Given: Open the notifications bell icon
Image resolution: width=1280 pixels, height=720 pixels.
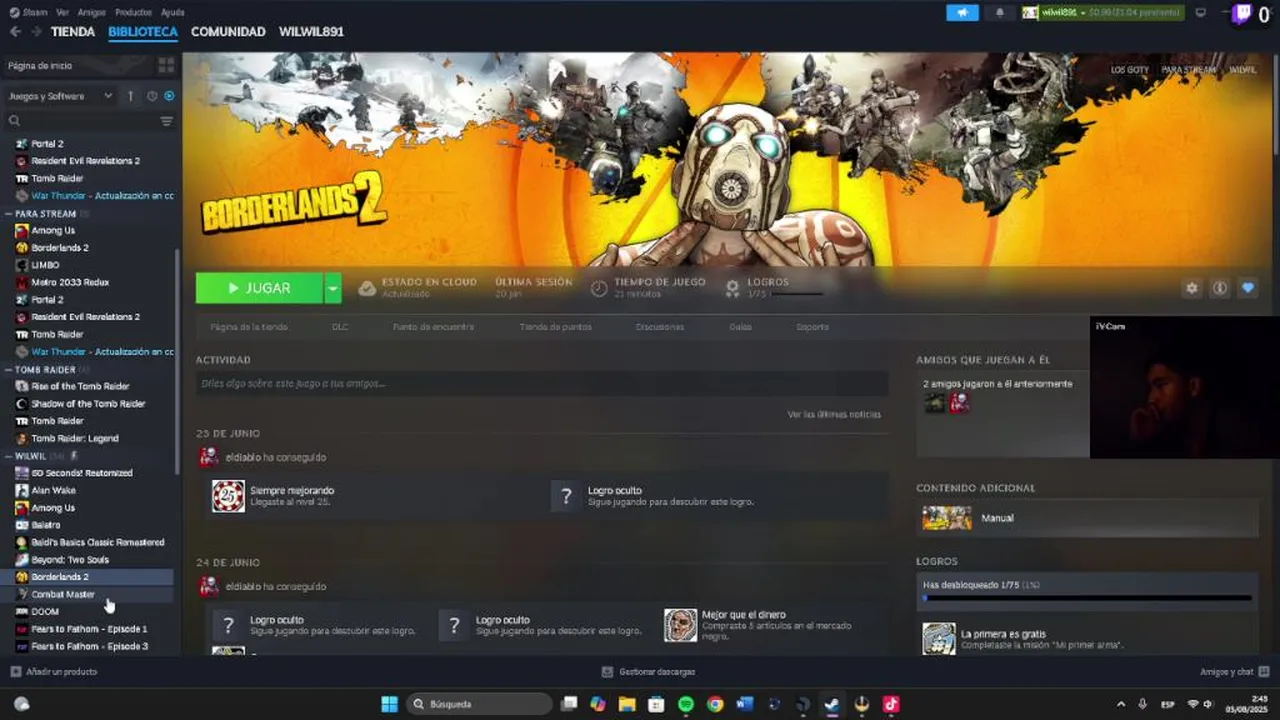Looking at the screenshot, I should pyautogui.click(x=1000, y=13).
